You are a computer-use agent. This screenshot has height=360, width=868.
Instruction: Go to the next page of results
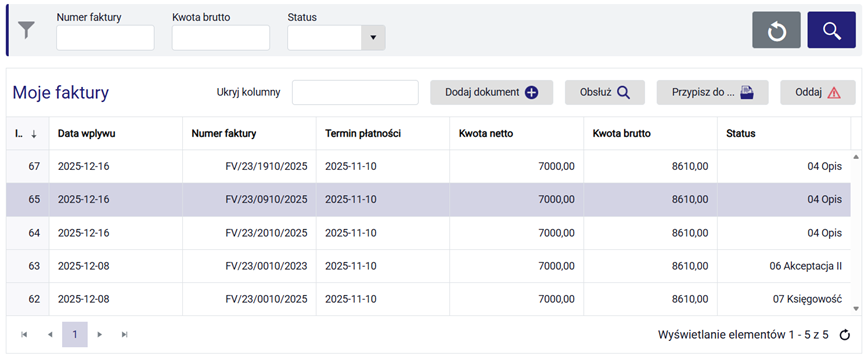100,335
